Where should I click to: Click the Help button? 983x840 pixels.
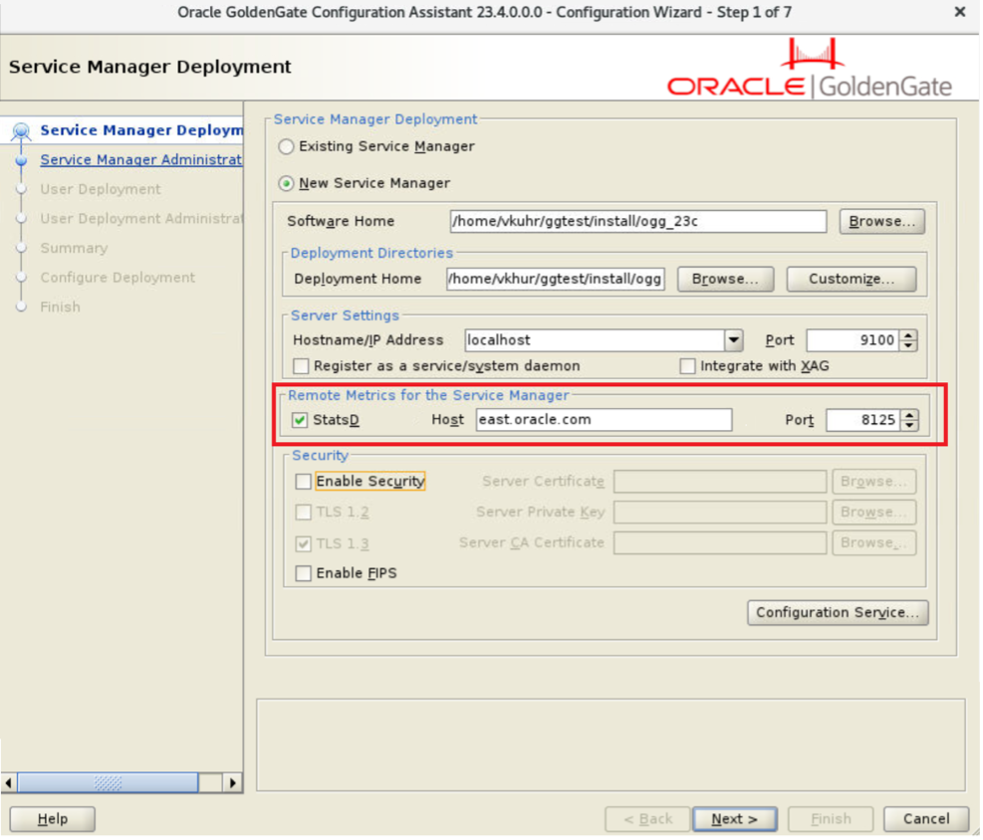(53, 820)
